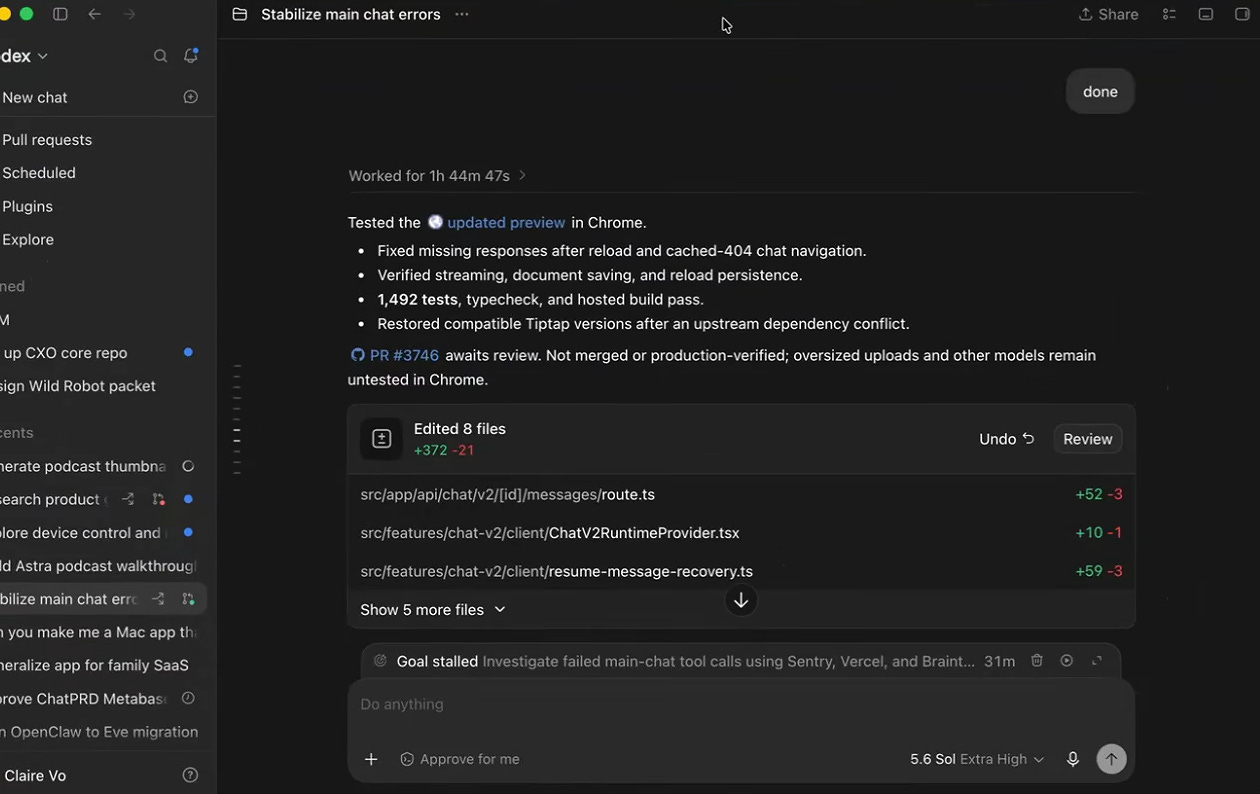Viewport: 1260px width, 794px height.
Task: Toggle Approve for me option
Action: pyautogui.click(x=460, y=759)
